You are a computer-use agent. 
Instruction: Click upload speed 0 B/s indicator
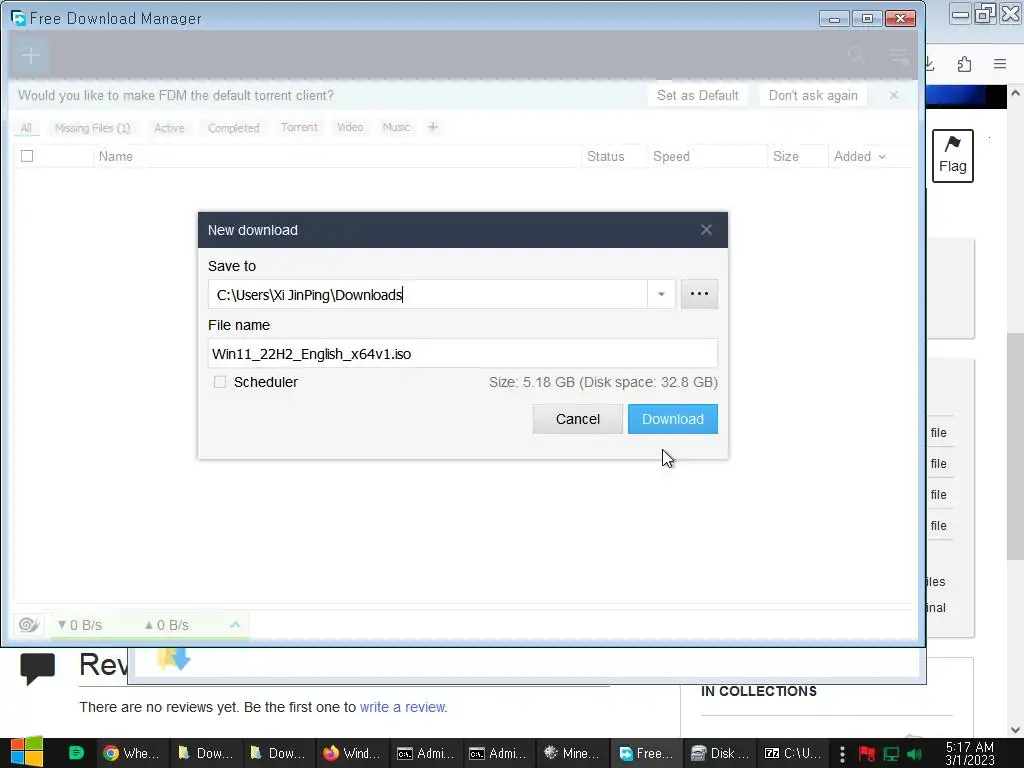click(167, 625)
